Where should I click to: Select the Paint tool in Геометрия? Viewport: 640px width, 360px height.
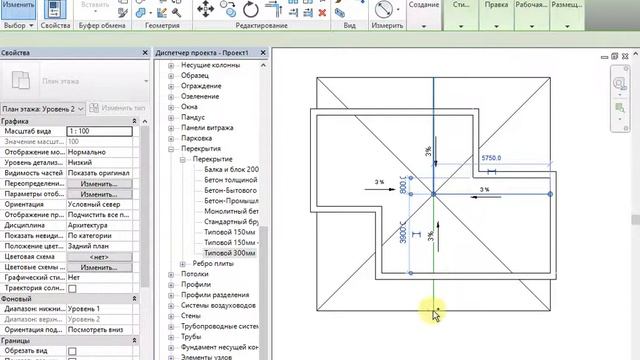(162, 13)
